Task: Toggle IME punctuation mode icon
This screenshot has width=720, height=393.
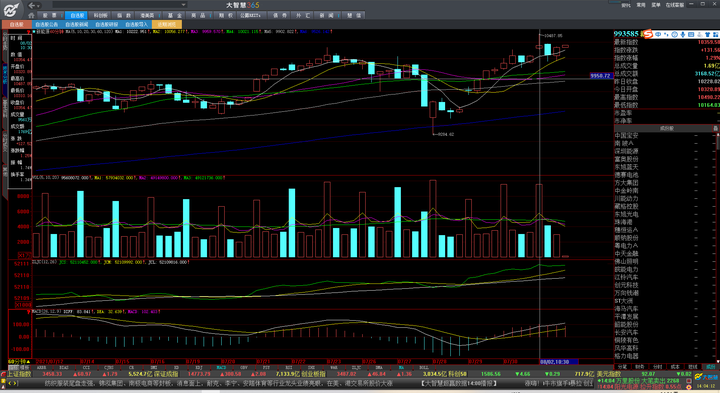Action: [x=666, y=34]
